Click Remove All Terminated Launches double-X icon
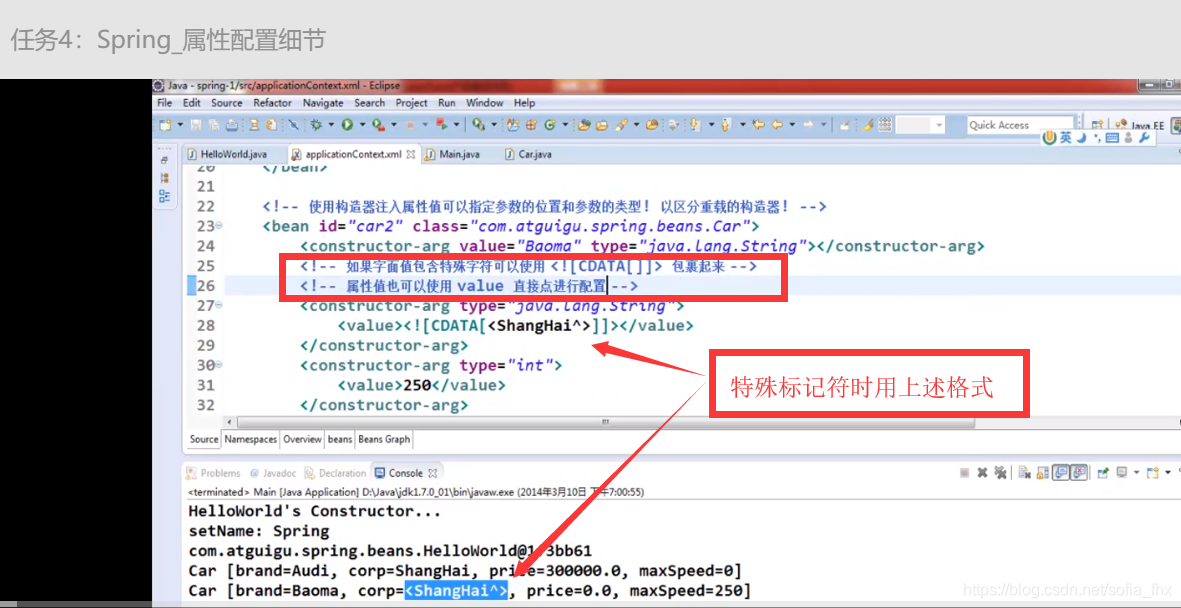 pyautogui.click(x=1000, y=472)
